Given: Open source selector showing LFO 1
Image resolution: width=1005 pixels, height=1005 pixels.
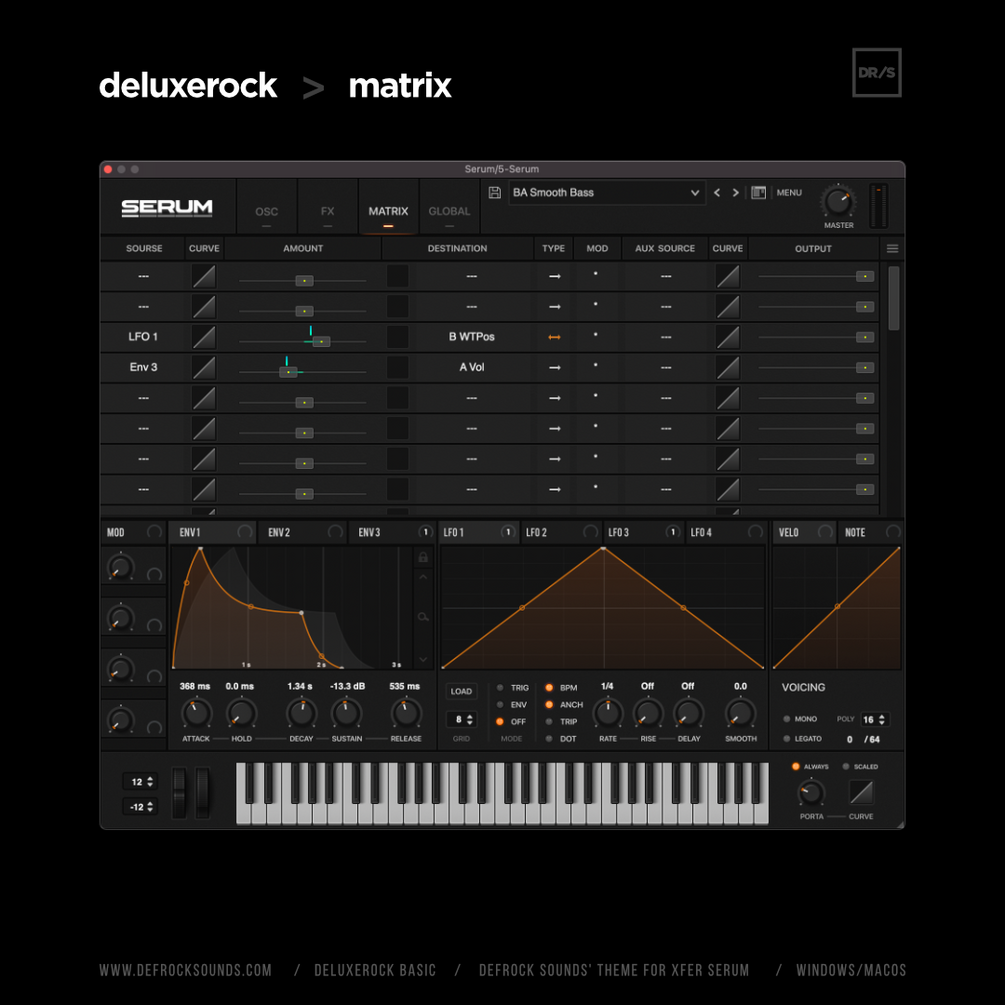Looking at the screenshot, I should 143,337.
